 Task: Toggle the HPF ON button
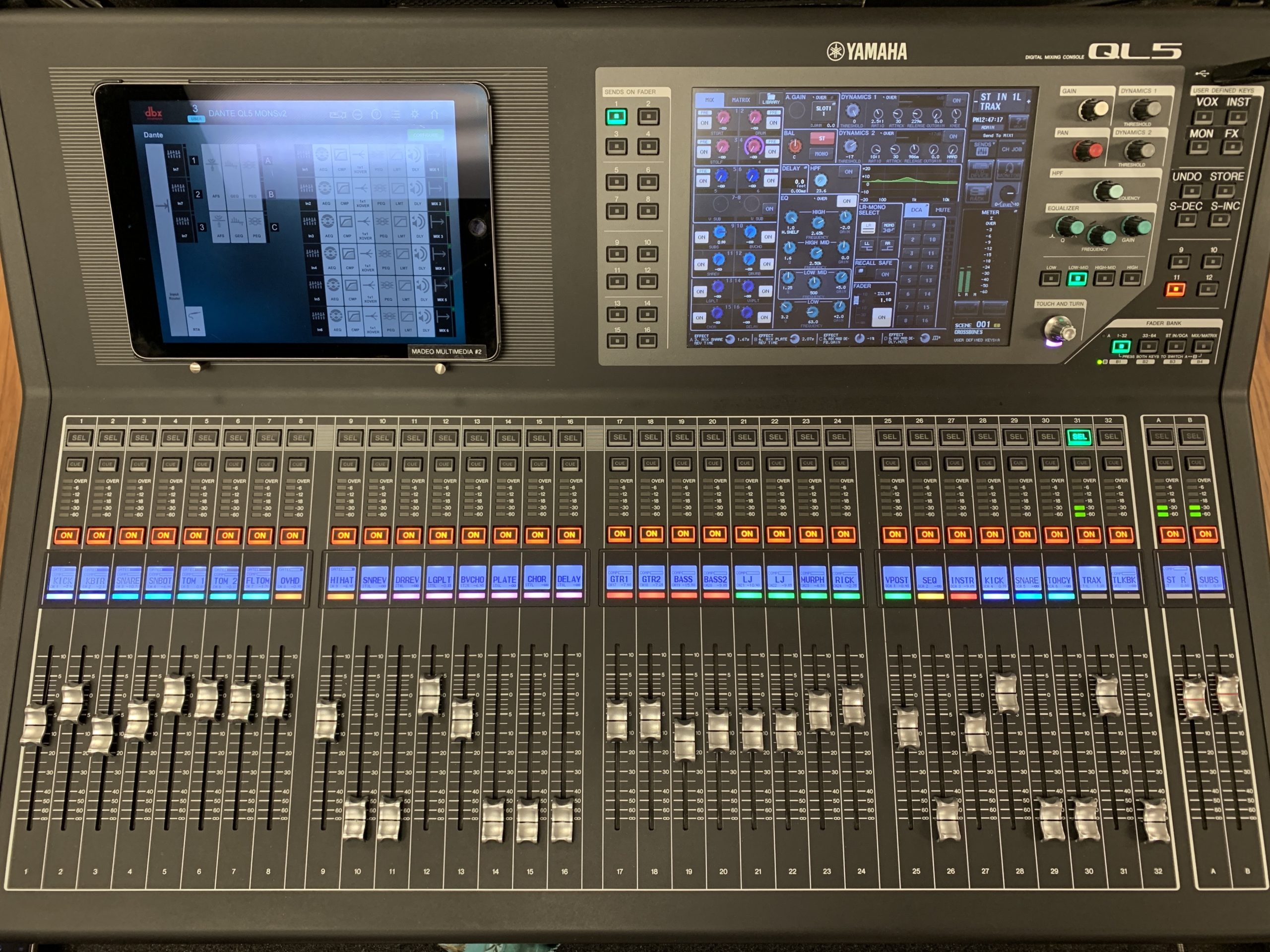(x=848, y=171)
